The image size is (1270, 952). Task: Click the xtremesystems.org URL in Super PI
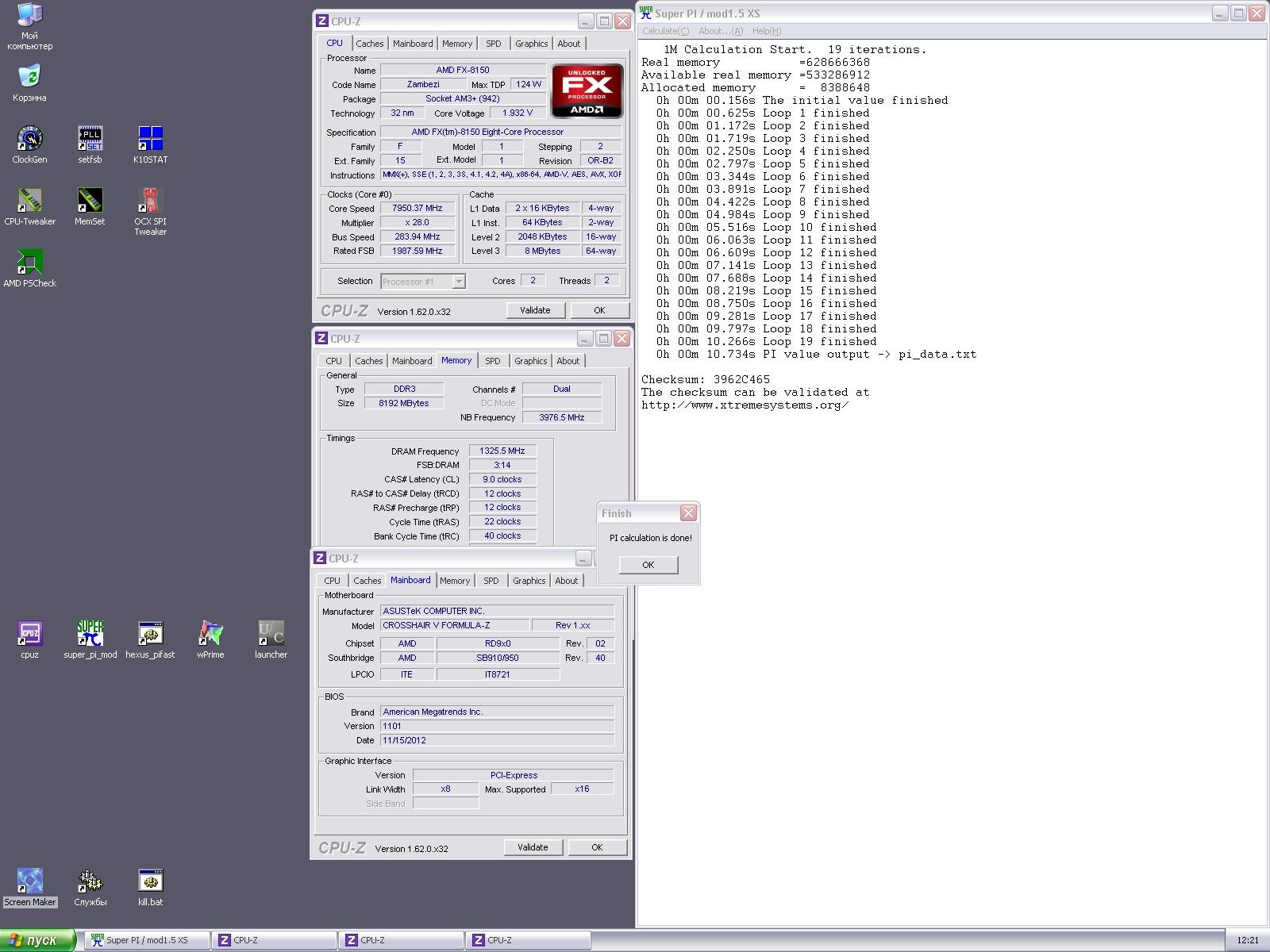click(x=745, y=405)
